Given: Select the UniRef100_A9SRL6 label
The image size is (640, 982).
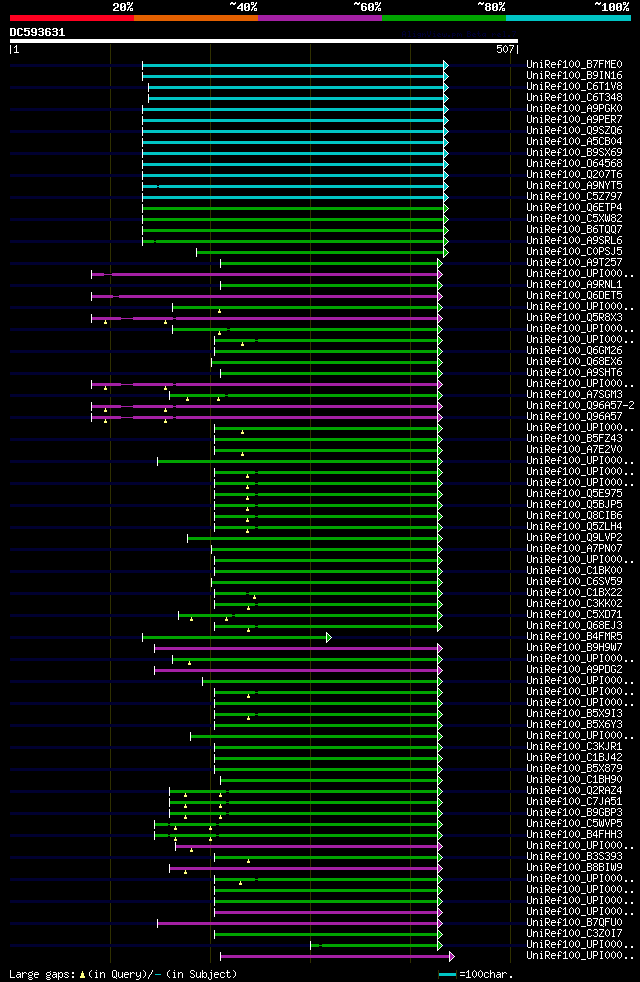Looking at the screenshot, I should (x=574, y=240).
